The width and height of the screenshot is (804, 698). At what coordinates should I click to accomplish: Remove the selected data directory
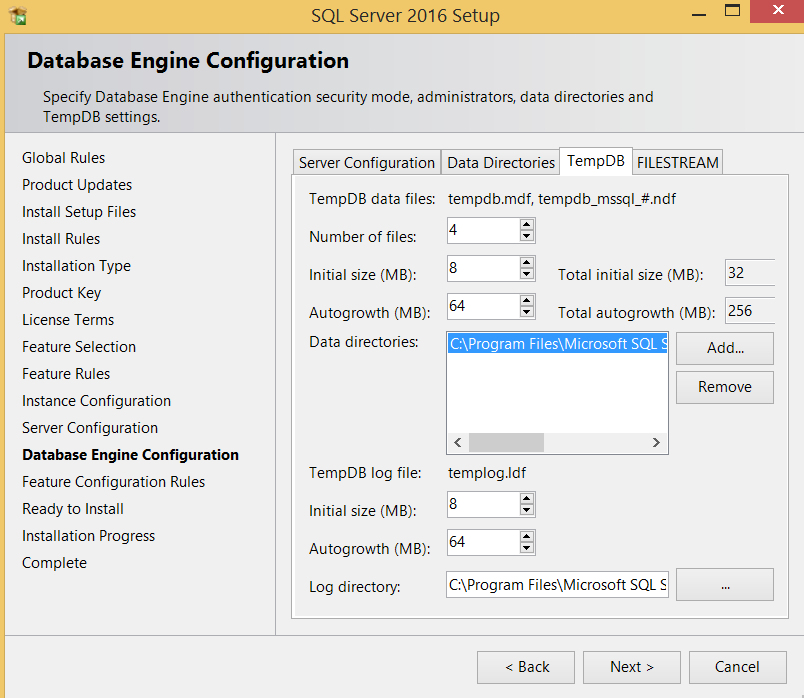click(725, 387)
